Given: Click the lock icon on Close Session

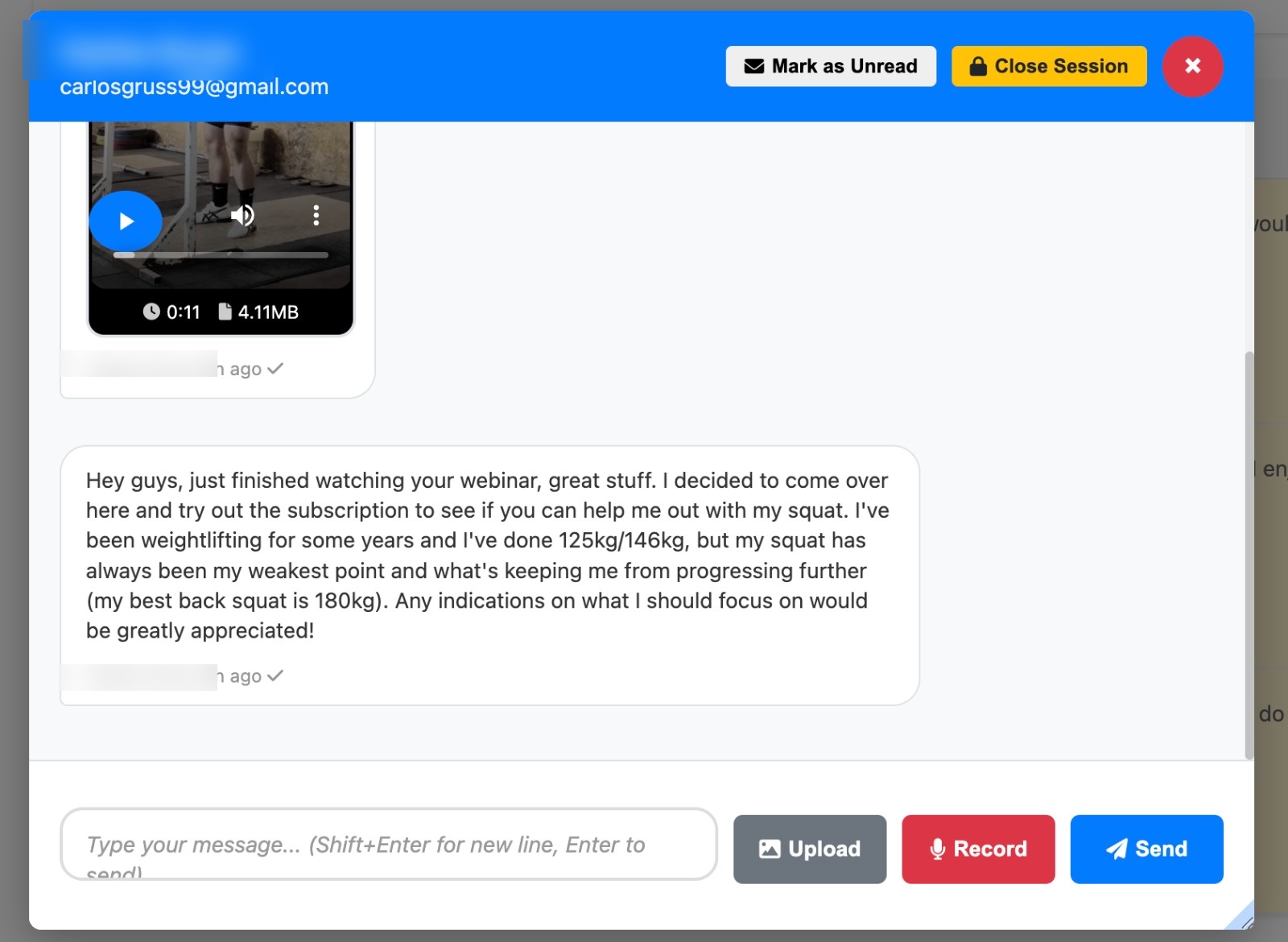Looking at the screenshot, I should (978, 66).
